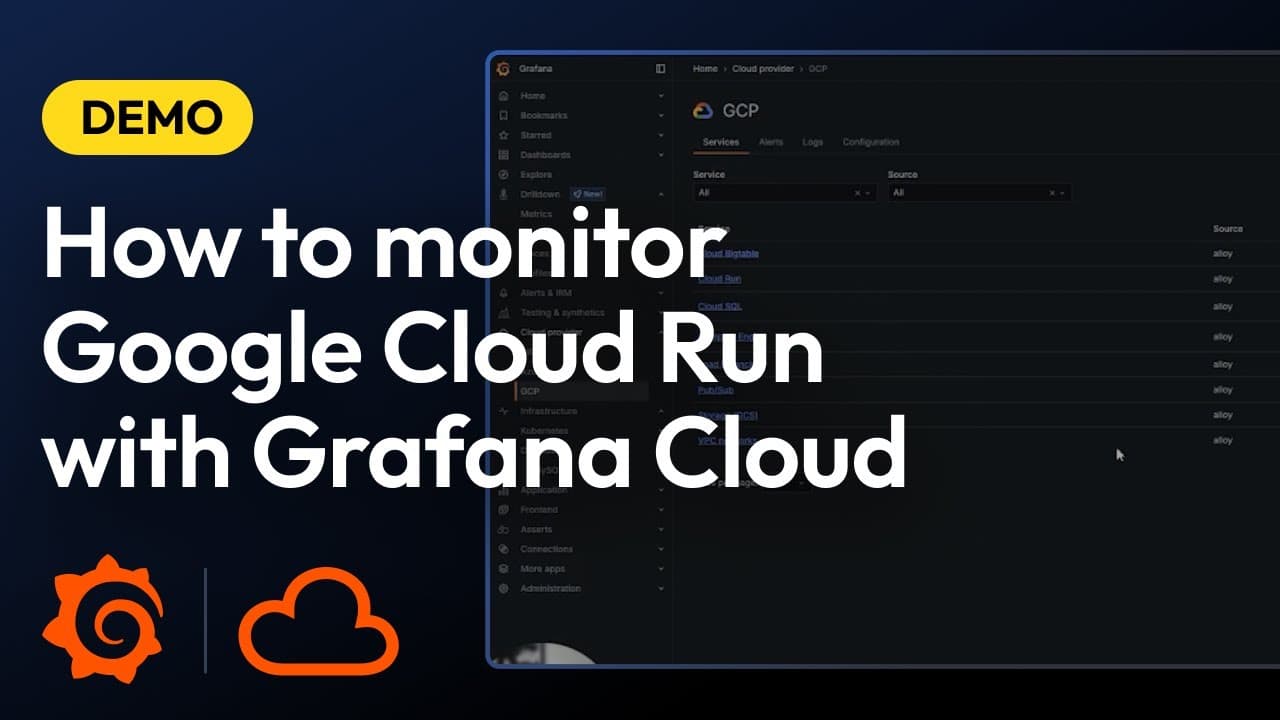Click the Alerts & IRM bell icon
Viewport: 1280px width, 720px height.
pyautogui.click(x=503, y=293)
